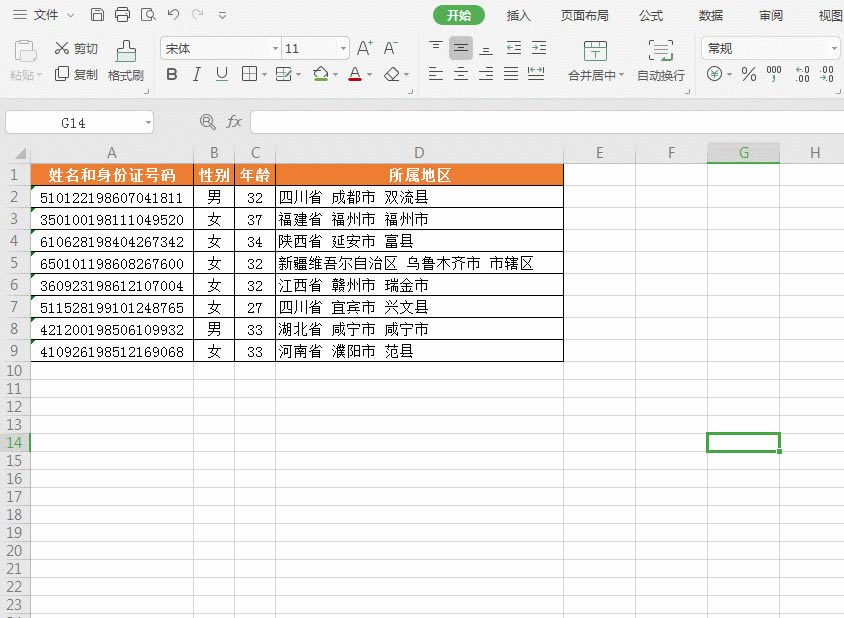Switch to the Page Layout (页面布局) tab

coord(585,16)
